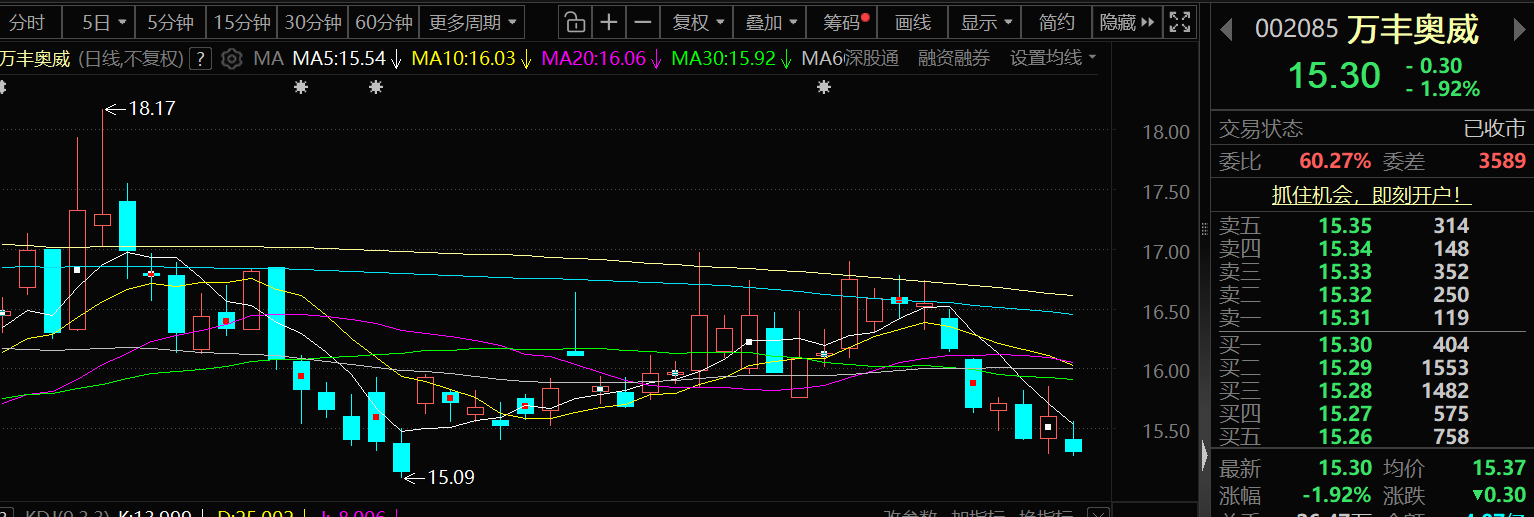Enter fullscreen with the expand icon
1534x517 pixels.
pyautogui.click(x=1180, y=22)
